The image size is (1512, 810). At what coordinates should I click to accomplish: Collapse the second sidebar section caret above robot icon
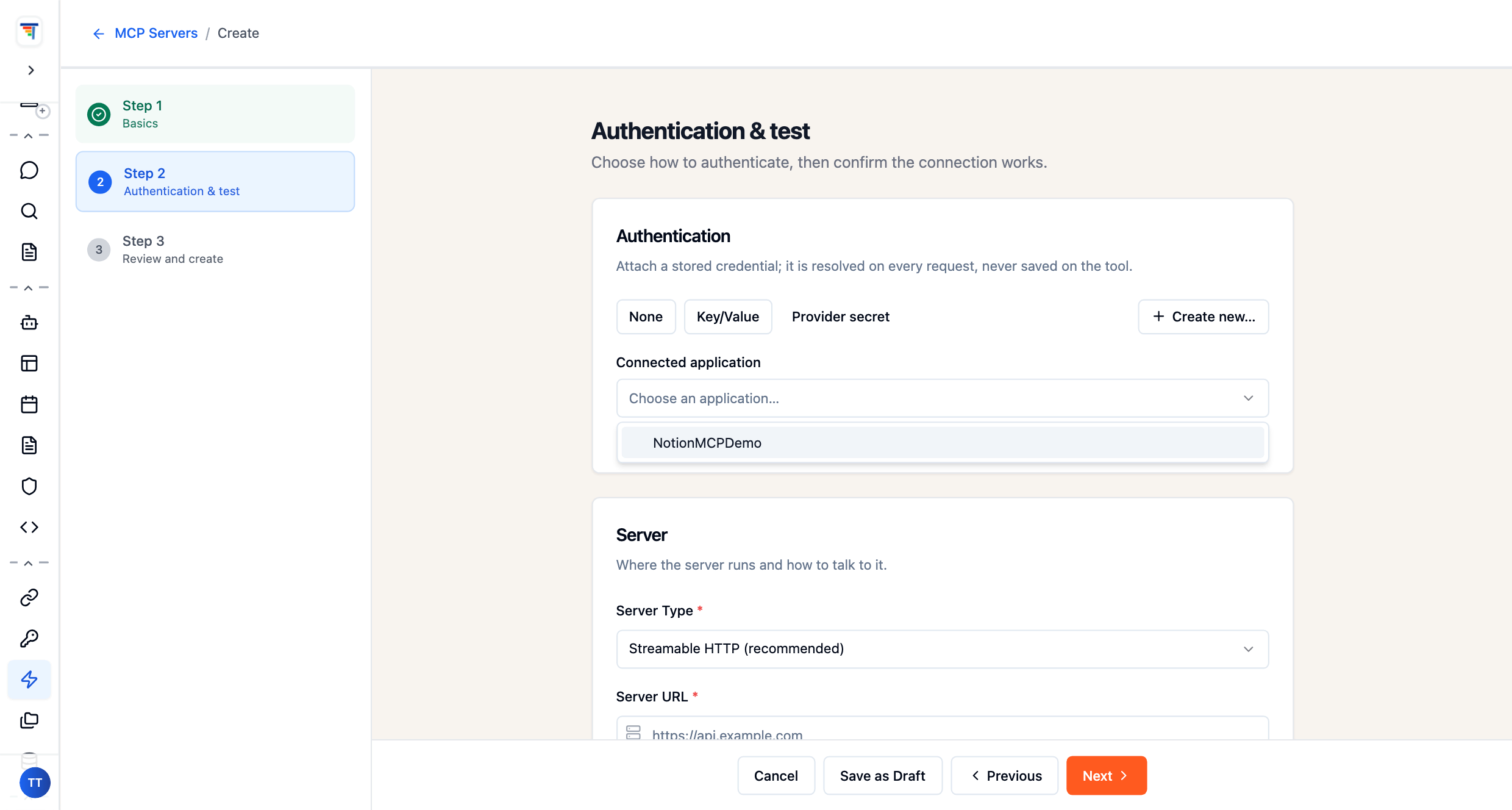tap(29, 287)
